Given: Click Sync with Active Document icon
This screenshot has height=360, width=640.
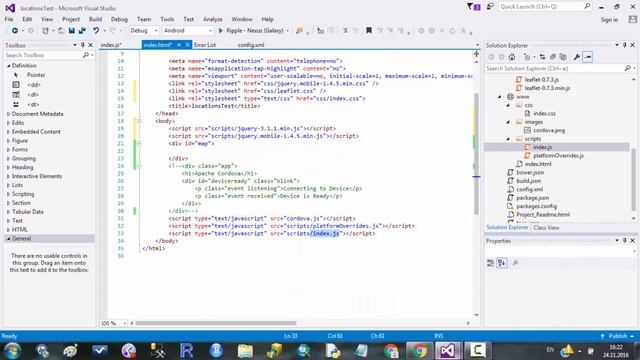Looking at the screenshot, I should (x=542, y=57).
